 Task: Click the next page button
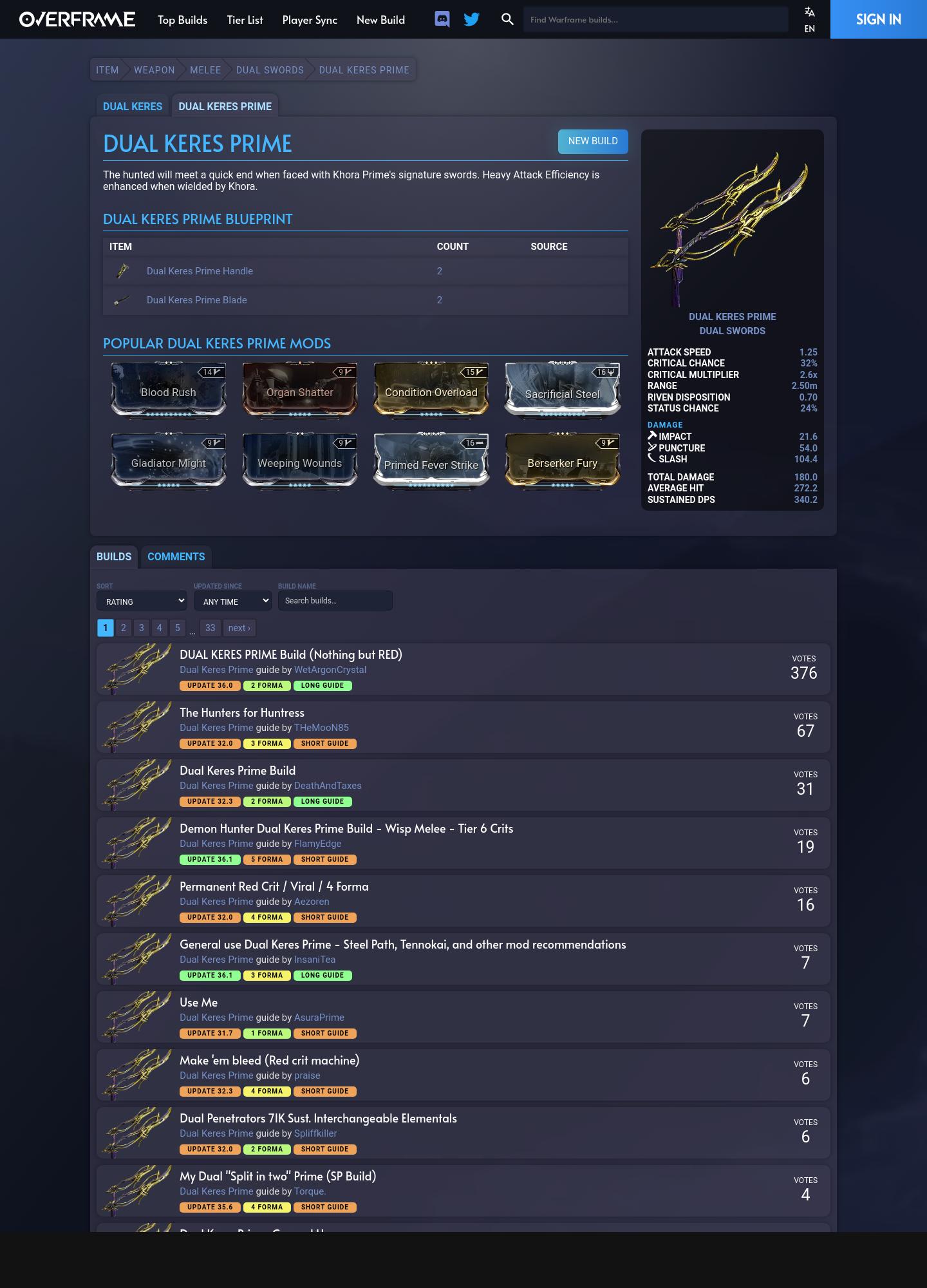pos(239,628)
